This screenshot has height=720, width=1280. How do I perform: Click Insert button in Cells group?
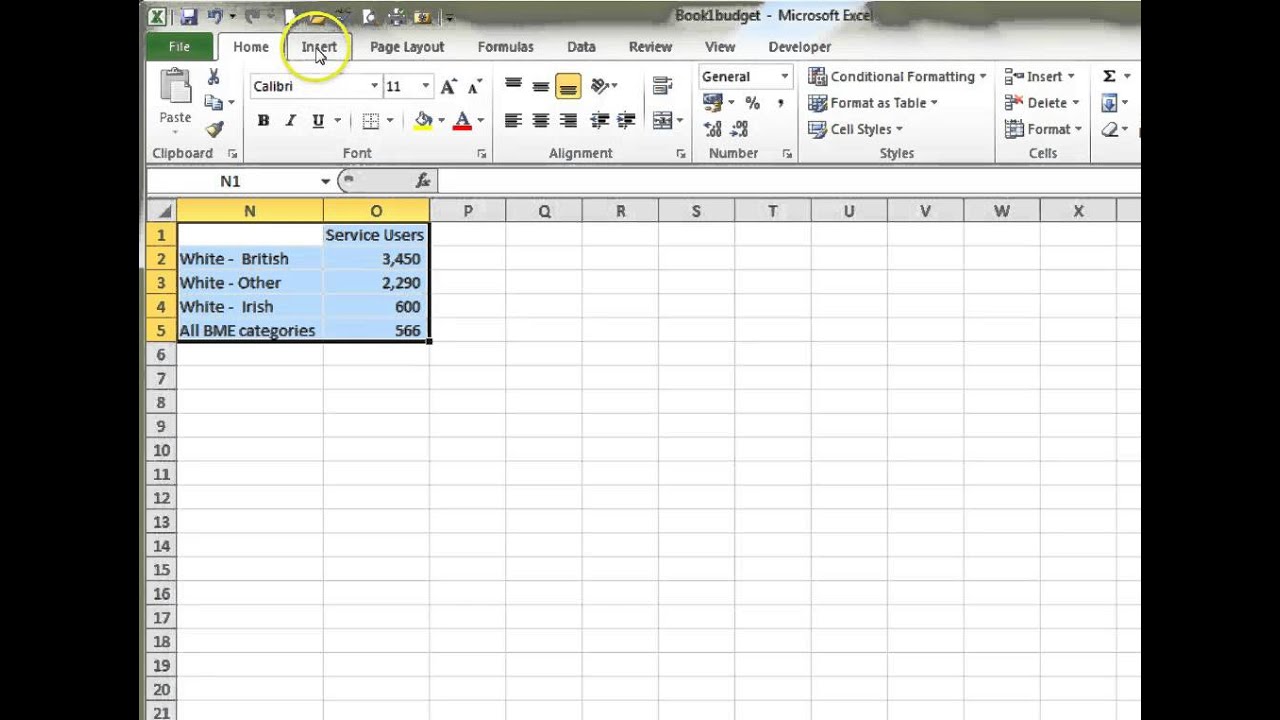coord(1039,76)
